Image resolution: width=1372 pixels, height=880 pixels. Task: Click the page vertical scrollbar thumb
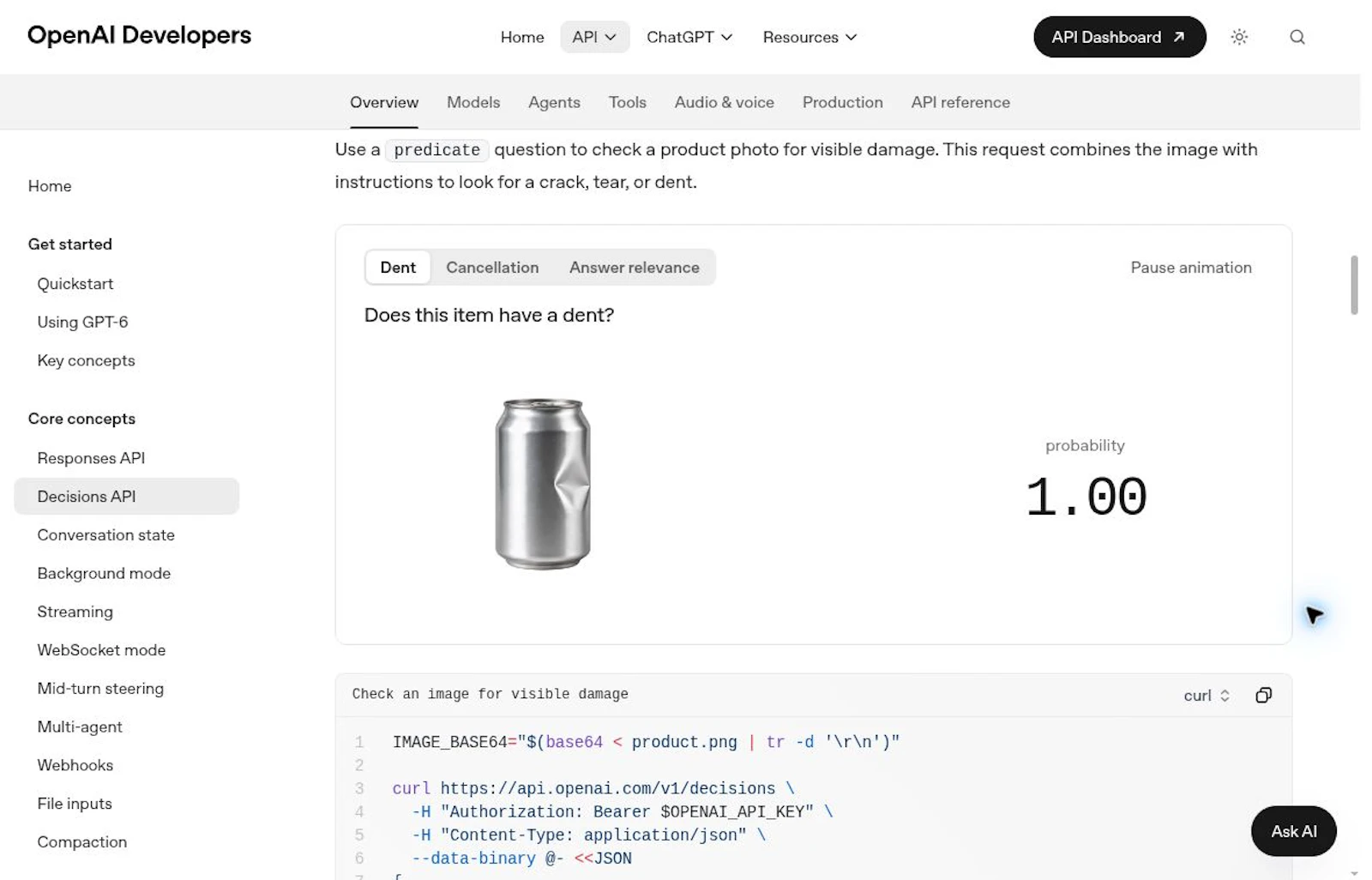pyautogui.click(x=1354, y=285)
